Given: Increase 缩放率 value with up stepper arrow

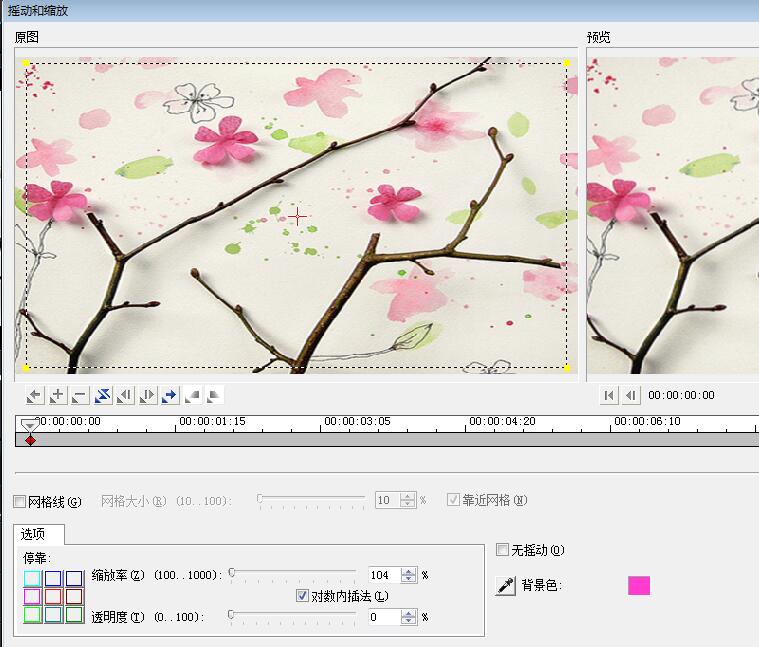Looking at the screenshot, I should (408, 571).
